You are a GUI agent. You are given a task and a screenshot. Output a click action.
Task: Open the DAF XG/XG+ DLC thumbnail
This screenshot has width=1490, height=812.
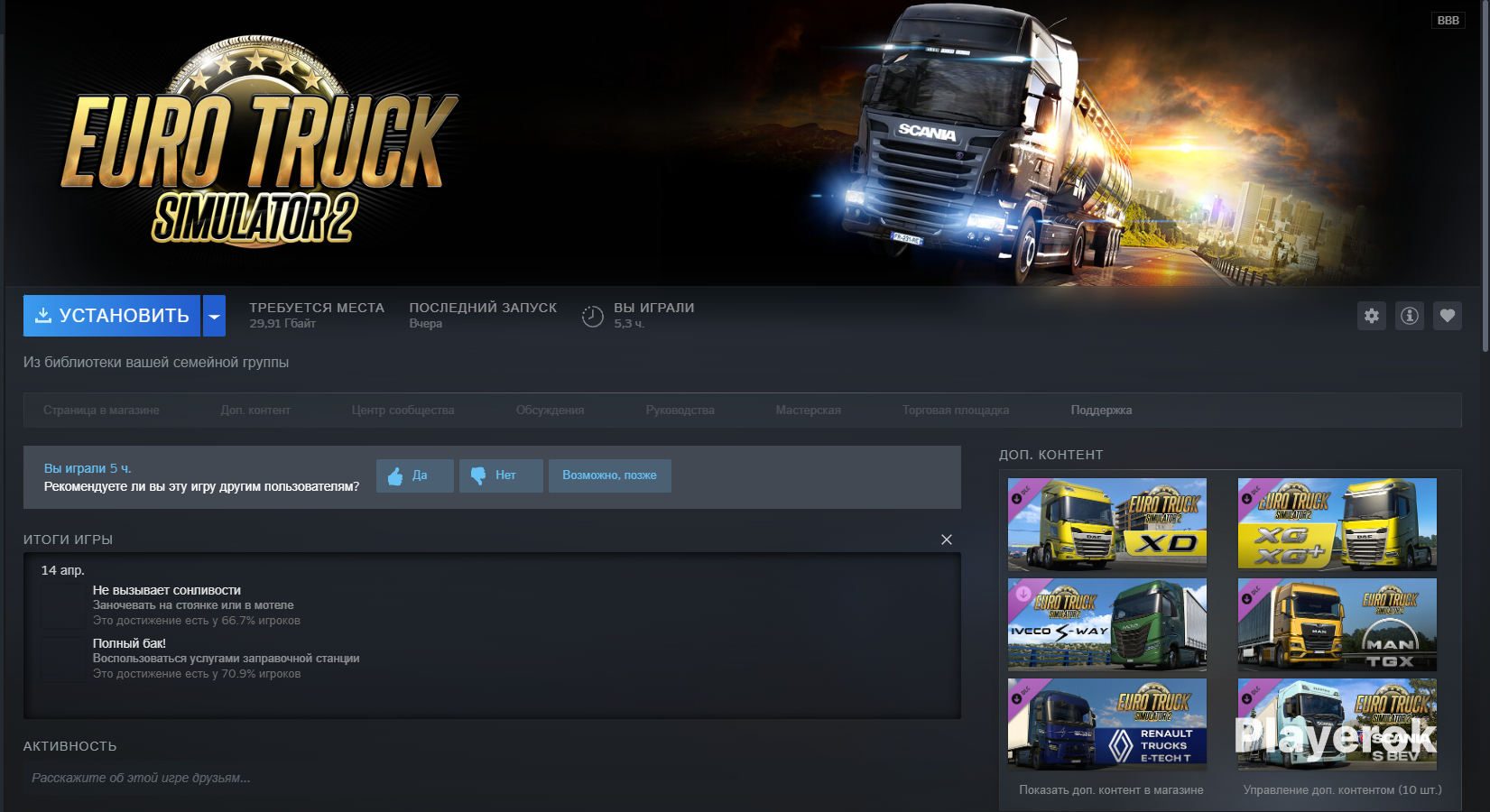(1337, 524)
